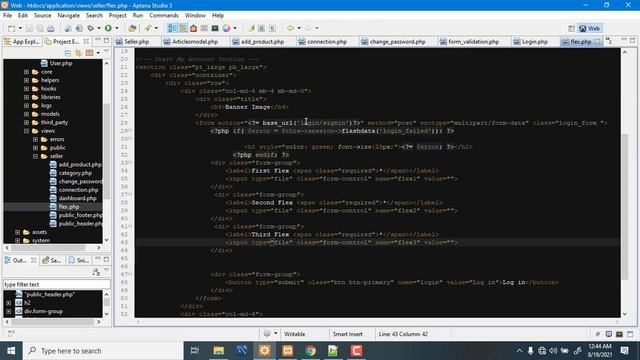Click the yellow highlighter marker toolbar icon

(251, 28)
